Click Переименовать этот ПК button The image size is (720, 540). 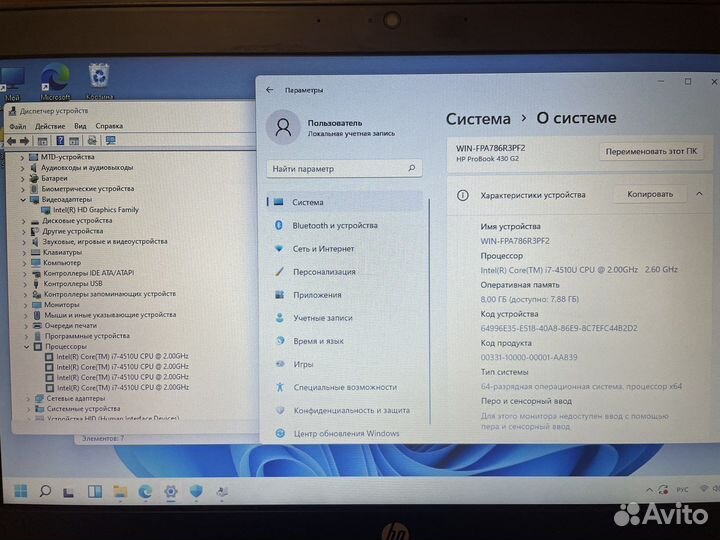click(651, 152)
